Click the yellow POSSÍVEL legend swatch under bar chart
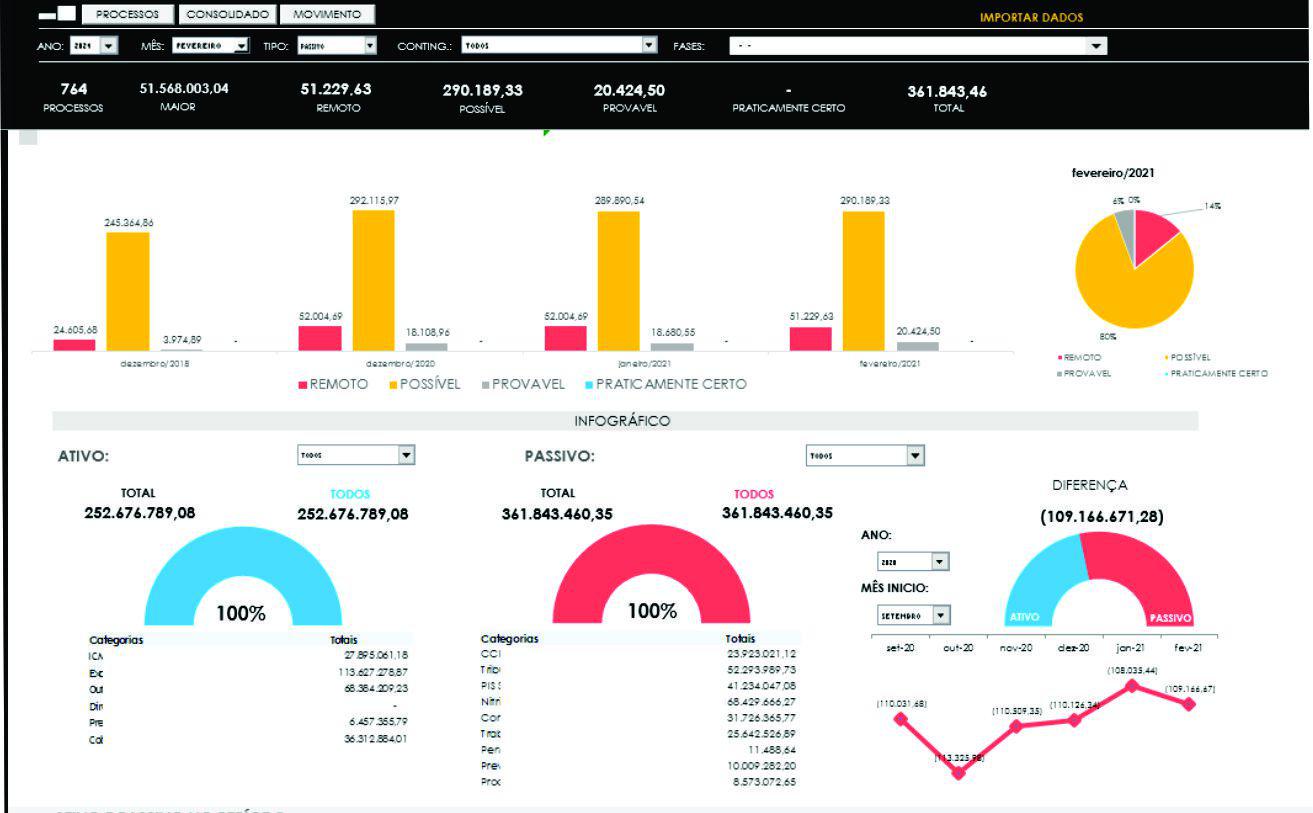Screen dimensions: 1313x813 click(x=392, y=385)
